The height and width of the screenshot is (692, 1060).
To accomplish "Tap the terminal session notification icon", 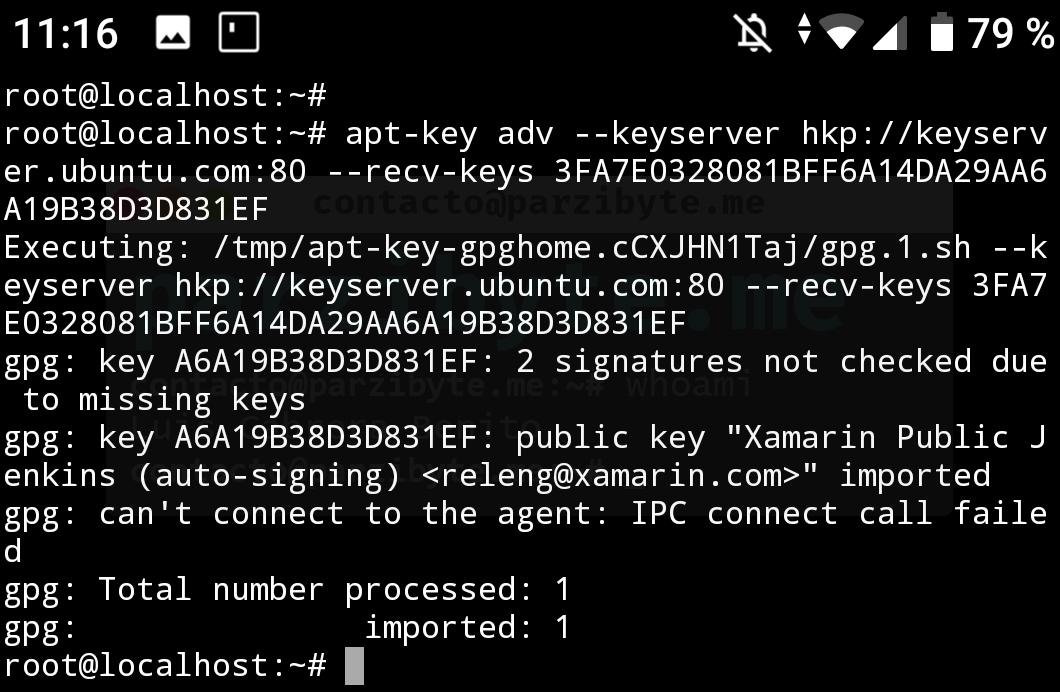I will (238, 33).
